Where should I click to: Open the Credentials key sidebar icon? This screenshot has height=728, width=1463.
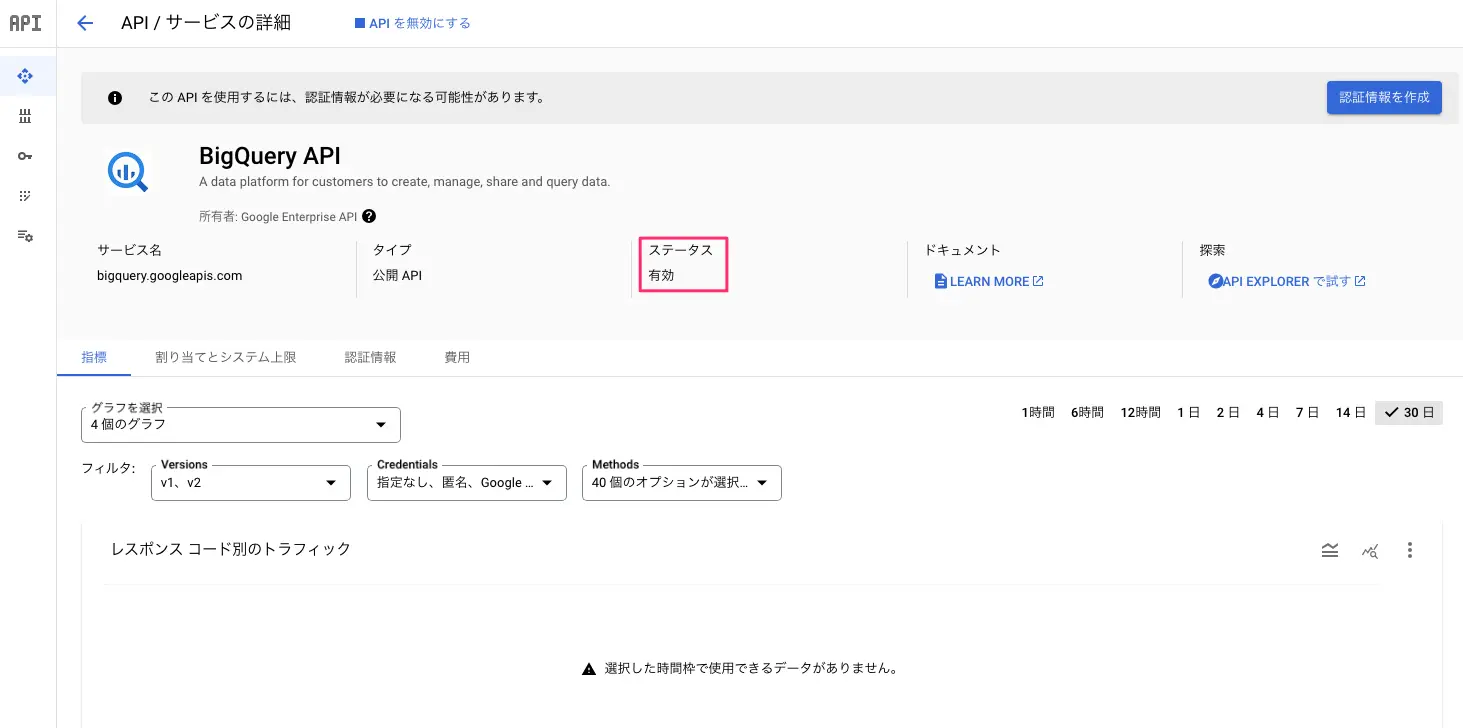coord(26,156)
